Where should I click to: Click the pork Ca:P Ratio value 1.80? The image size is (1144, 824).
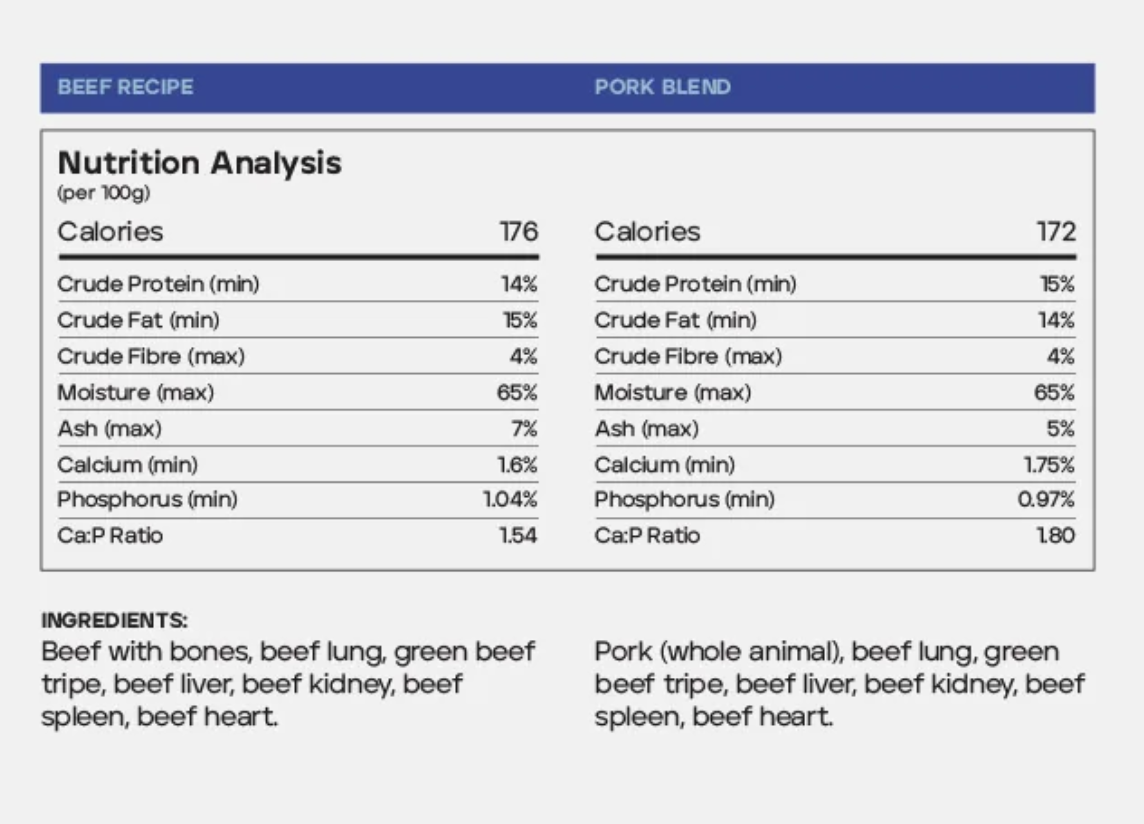(x=1055, y=535)
